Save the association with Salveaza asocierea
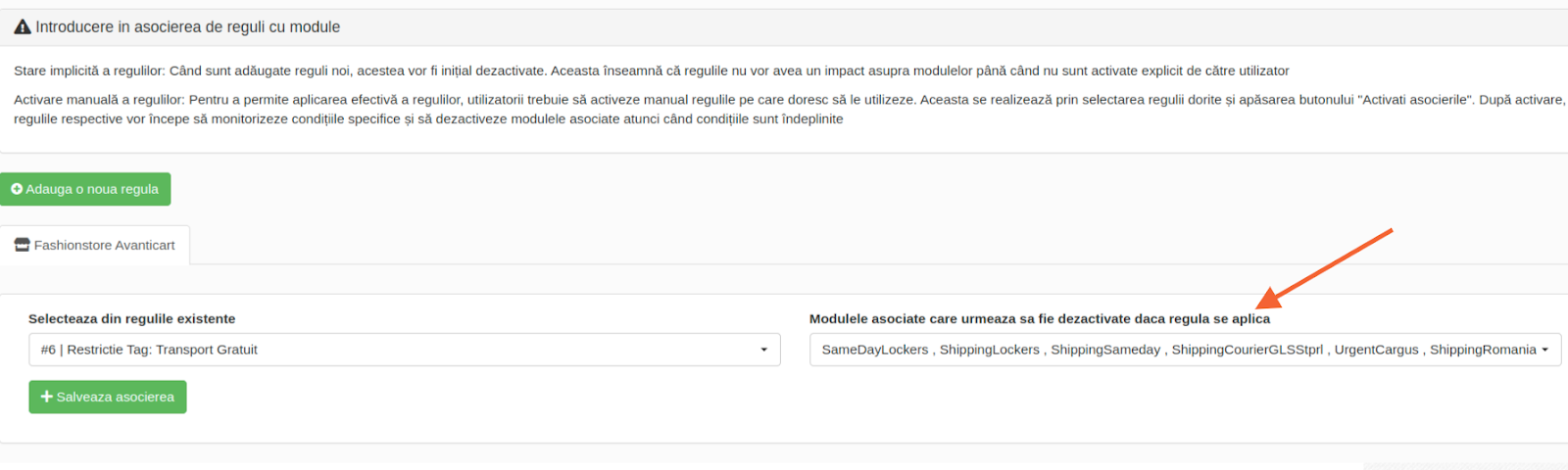This screenshot has width=1568, height=470. [108, 397]
